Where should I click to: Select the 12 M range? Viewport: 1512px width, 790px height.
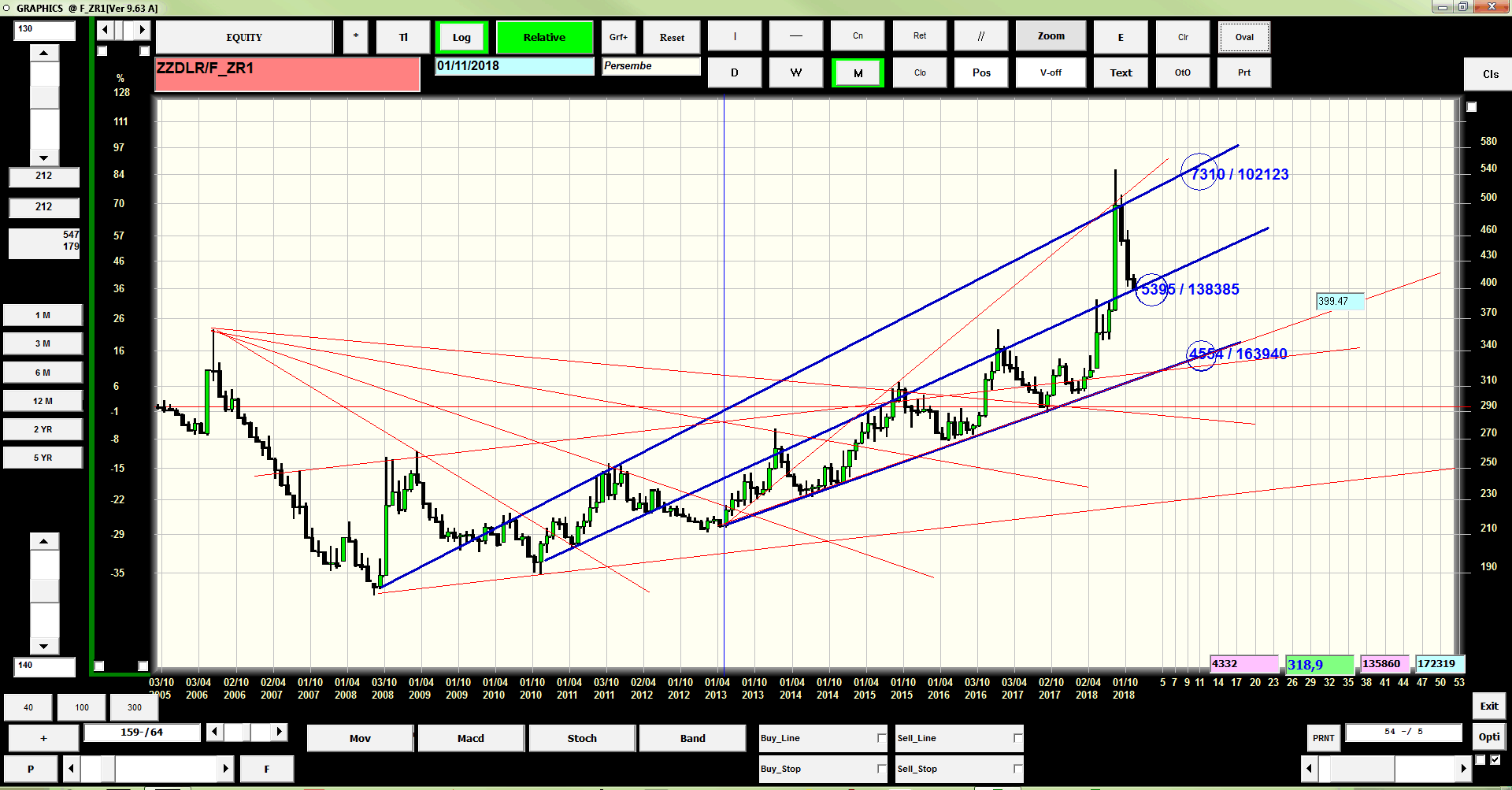pos(43,401)
